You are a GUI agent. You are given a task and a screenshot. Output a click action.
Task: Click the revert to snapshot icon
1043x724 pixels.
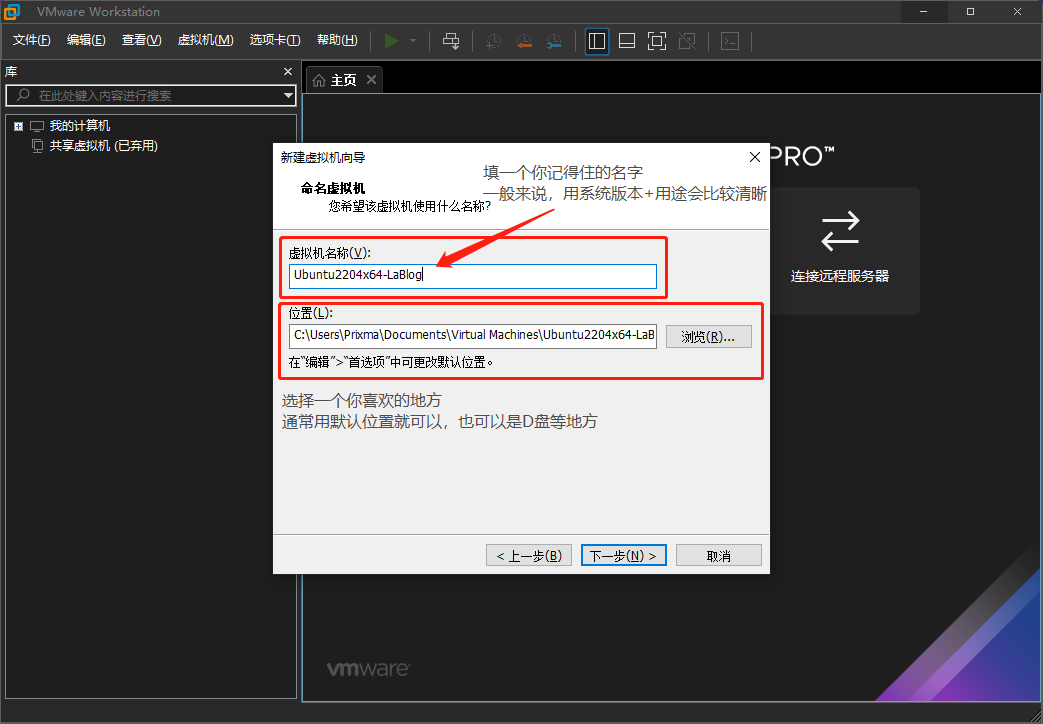click(x=523, y=41)
